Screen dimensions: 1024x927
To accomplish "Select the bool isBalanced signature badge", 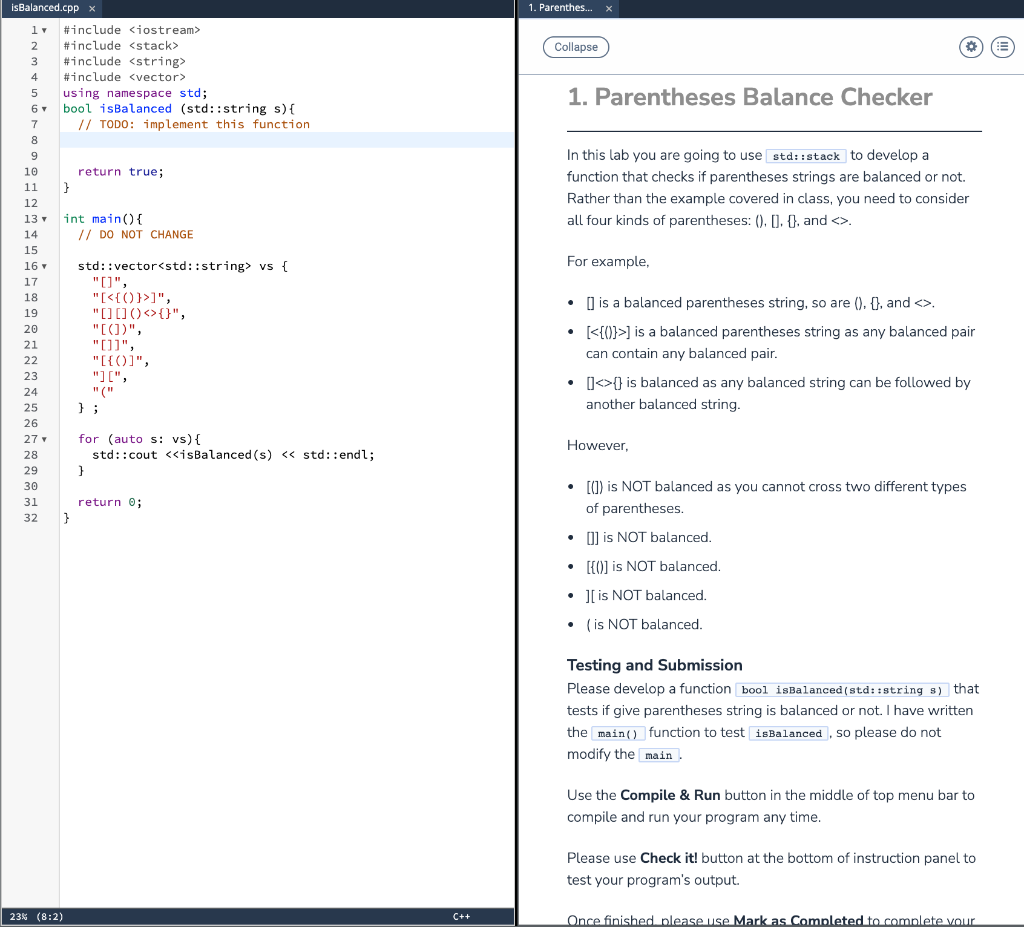I will (x=842, y=689).
